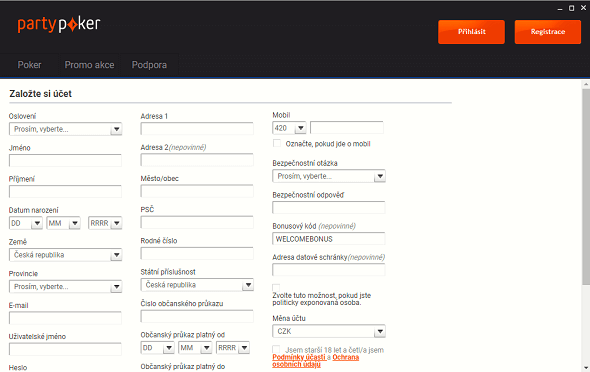The width and height of the screenshot is (590, 372).
Task: Check the 'Jsem starší 18 let' checkbox
Action: click(x=276, y=349)
